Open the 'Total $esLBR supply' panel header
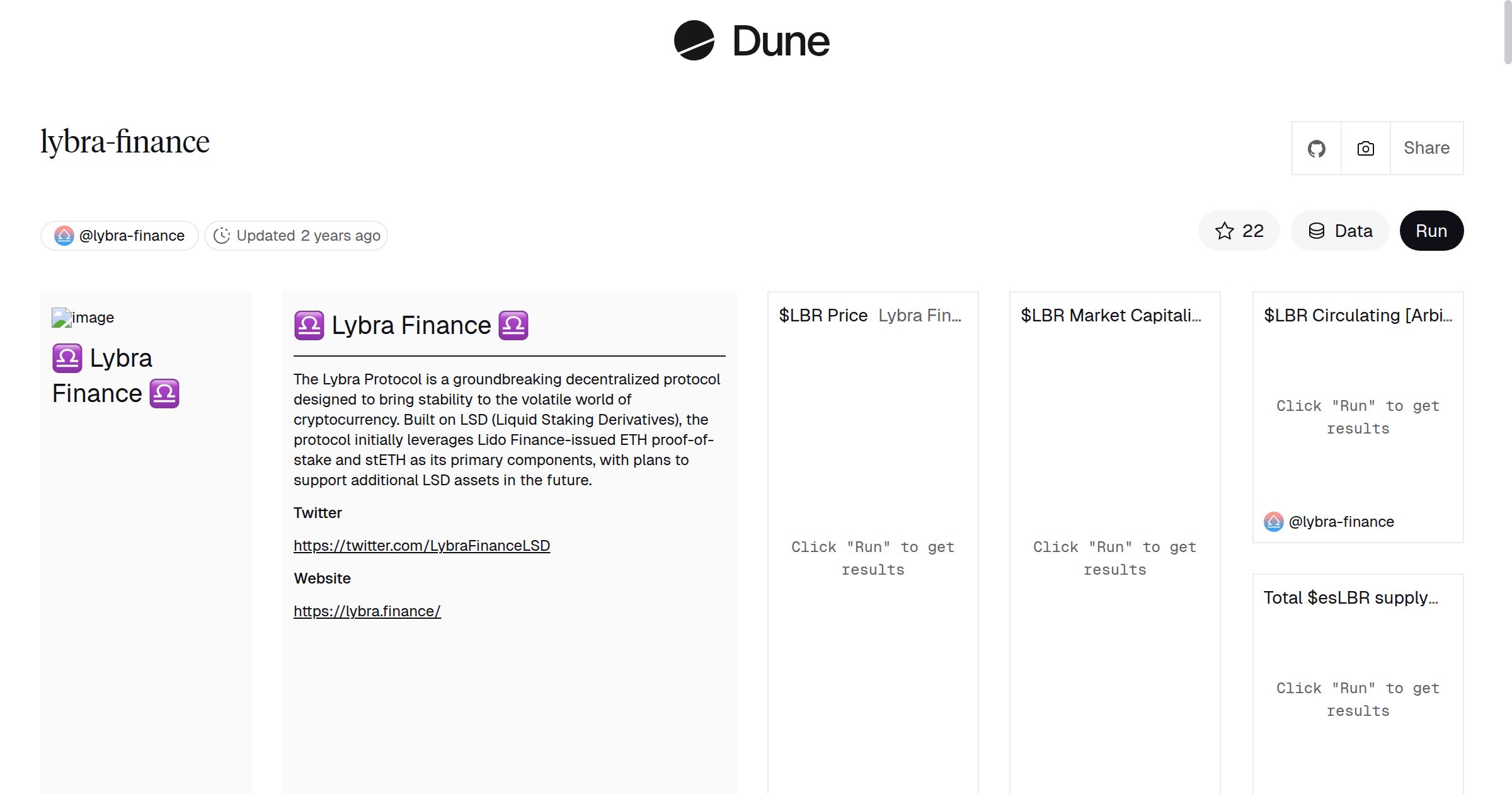This screenshot has width=1512, height=794. click(x=1350, y=597)
